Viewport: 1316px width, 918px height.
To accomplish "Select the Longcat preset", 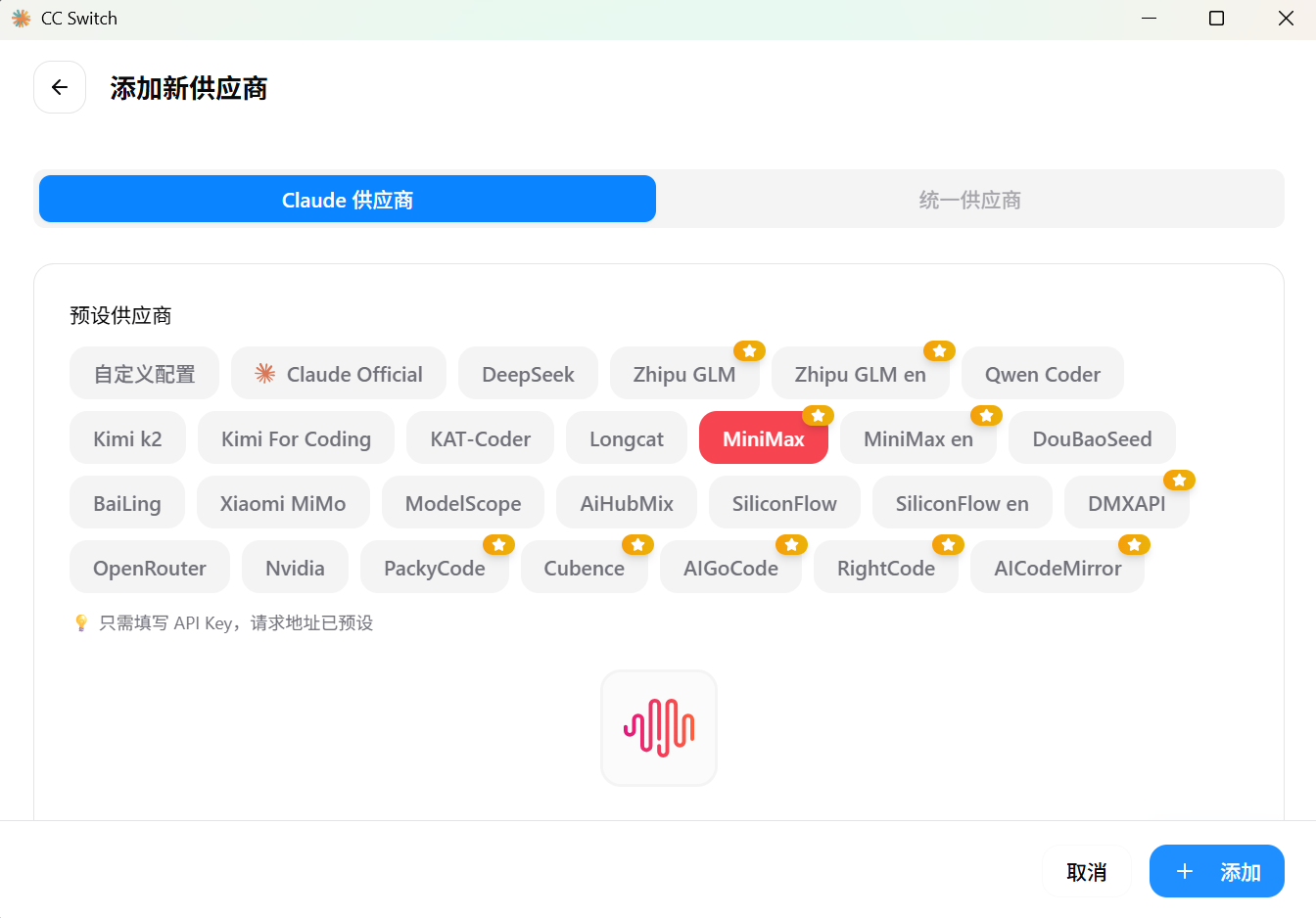I will [x=627, y=437].
